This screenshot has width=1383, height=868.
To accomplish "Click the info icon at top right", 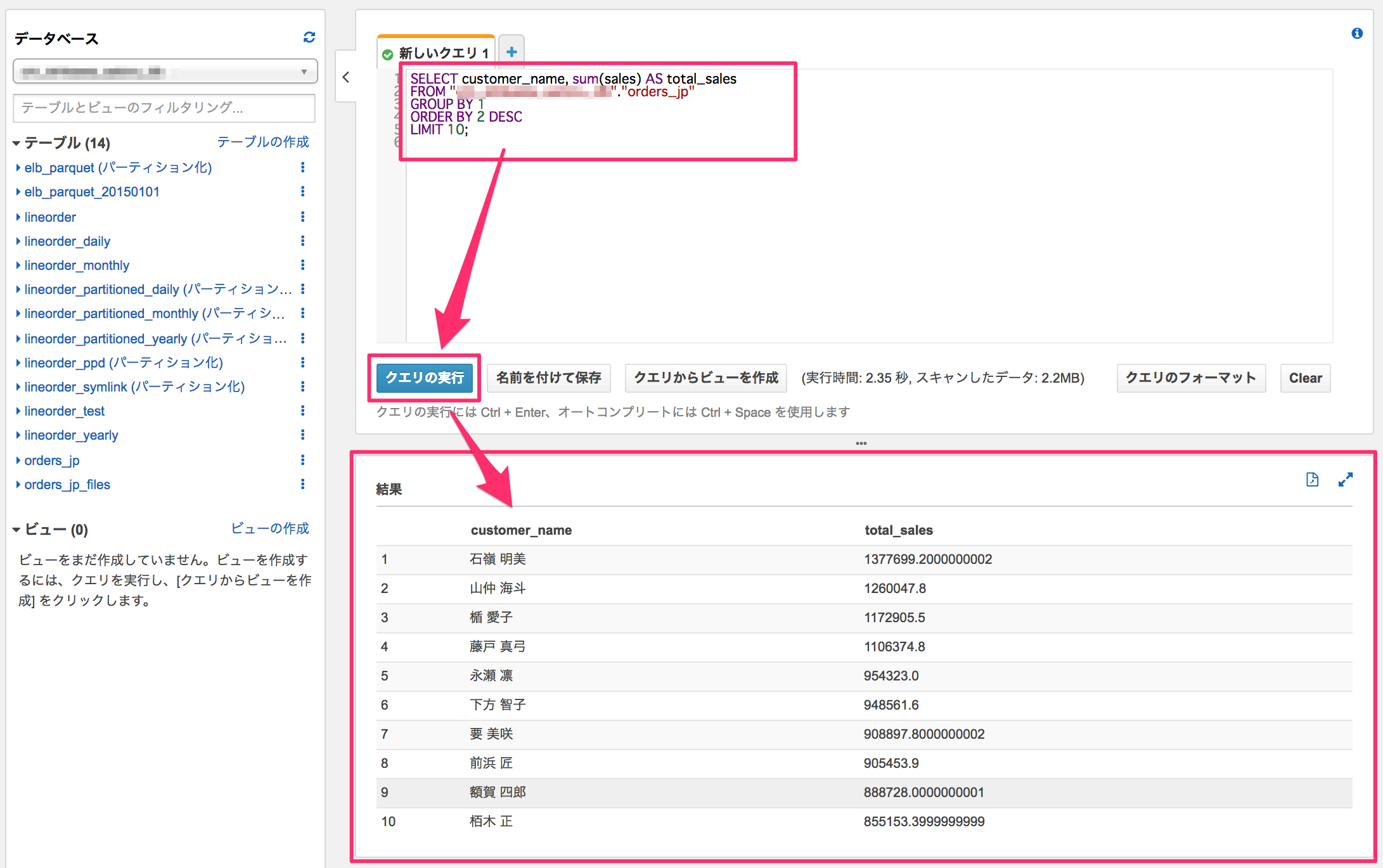I will (x=1356, y=33).
